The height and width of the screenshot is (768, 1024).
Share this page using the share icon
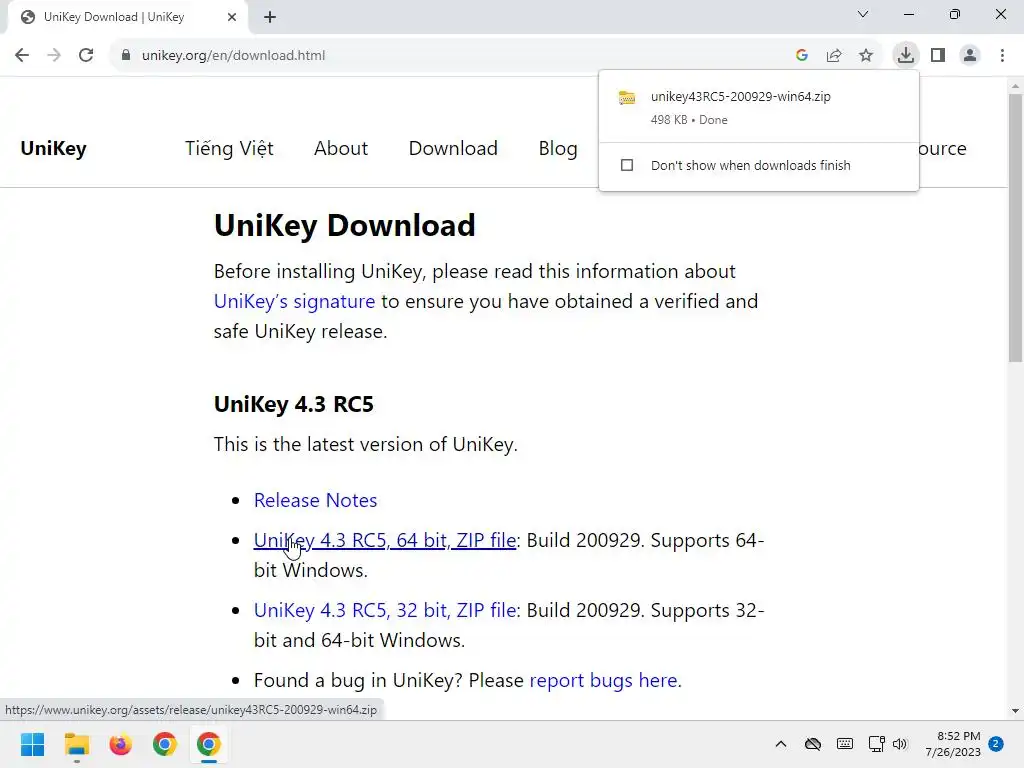834,56
